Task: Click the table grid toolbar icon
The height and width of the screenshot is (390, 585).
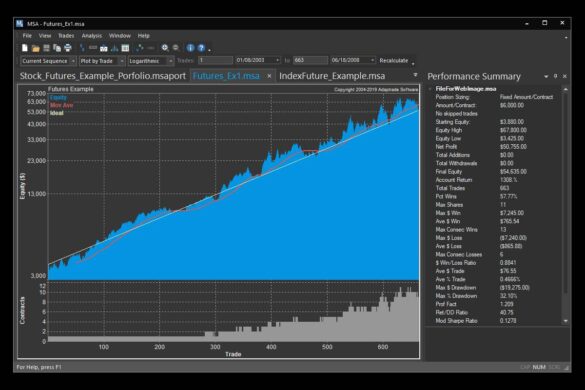Action: tap(125, 48)
